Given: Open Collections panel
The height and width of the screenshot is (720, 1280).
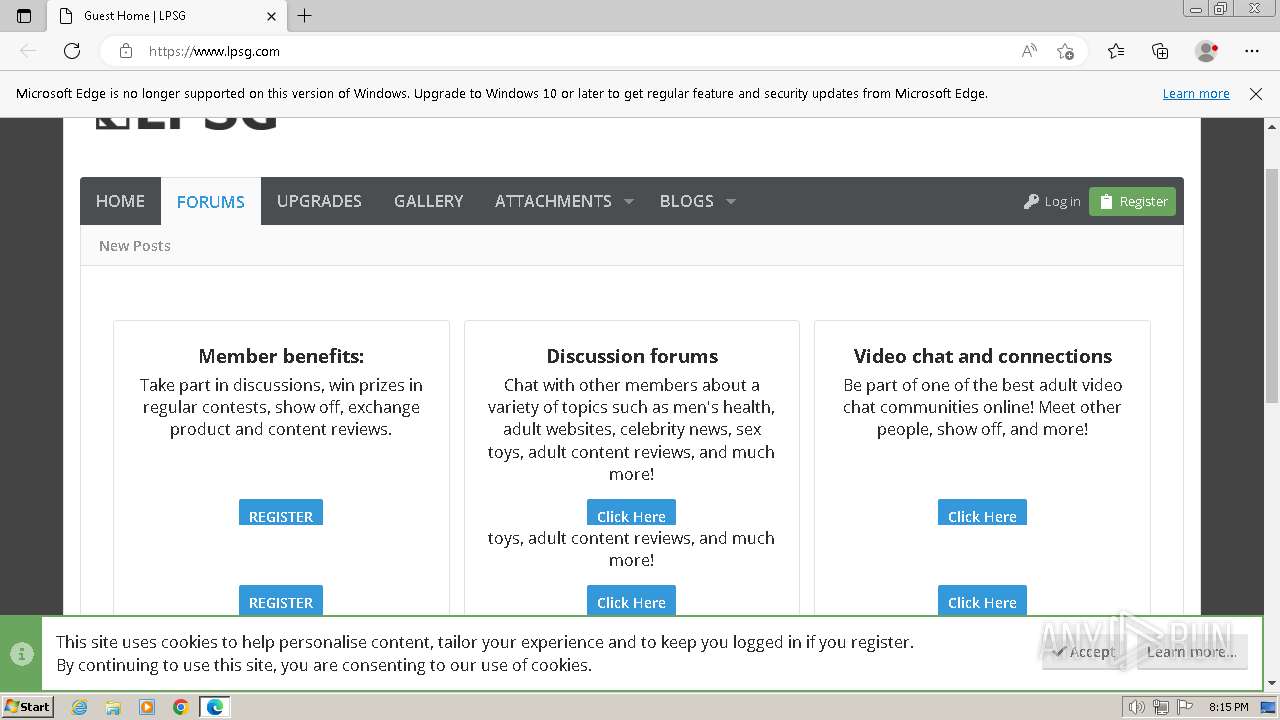Looking at the screenshot, I should coord(1160,51).
